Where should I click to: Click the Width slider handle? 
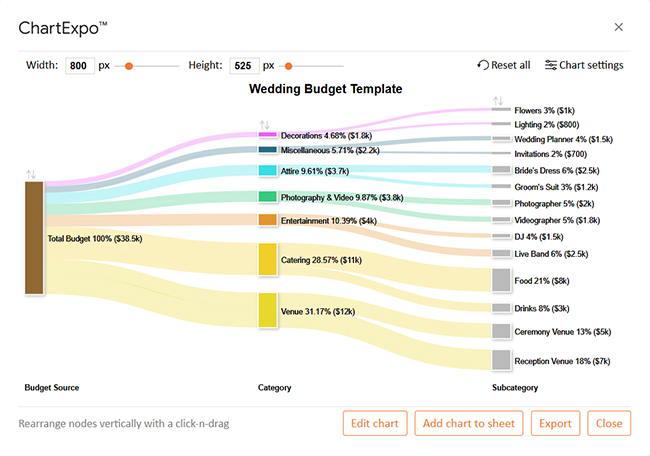click(x=129, y=66)
